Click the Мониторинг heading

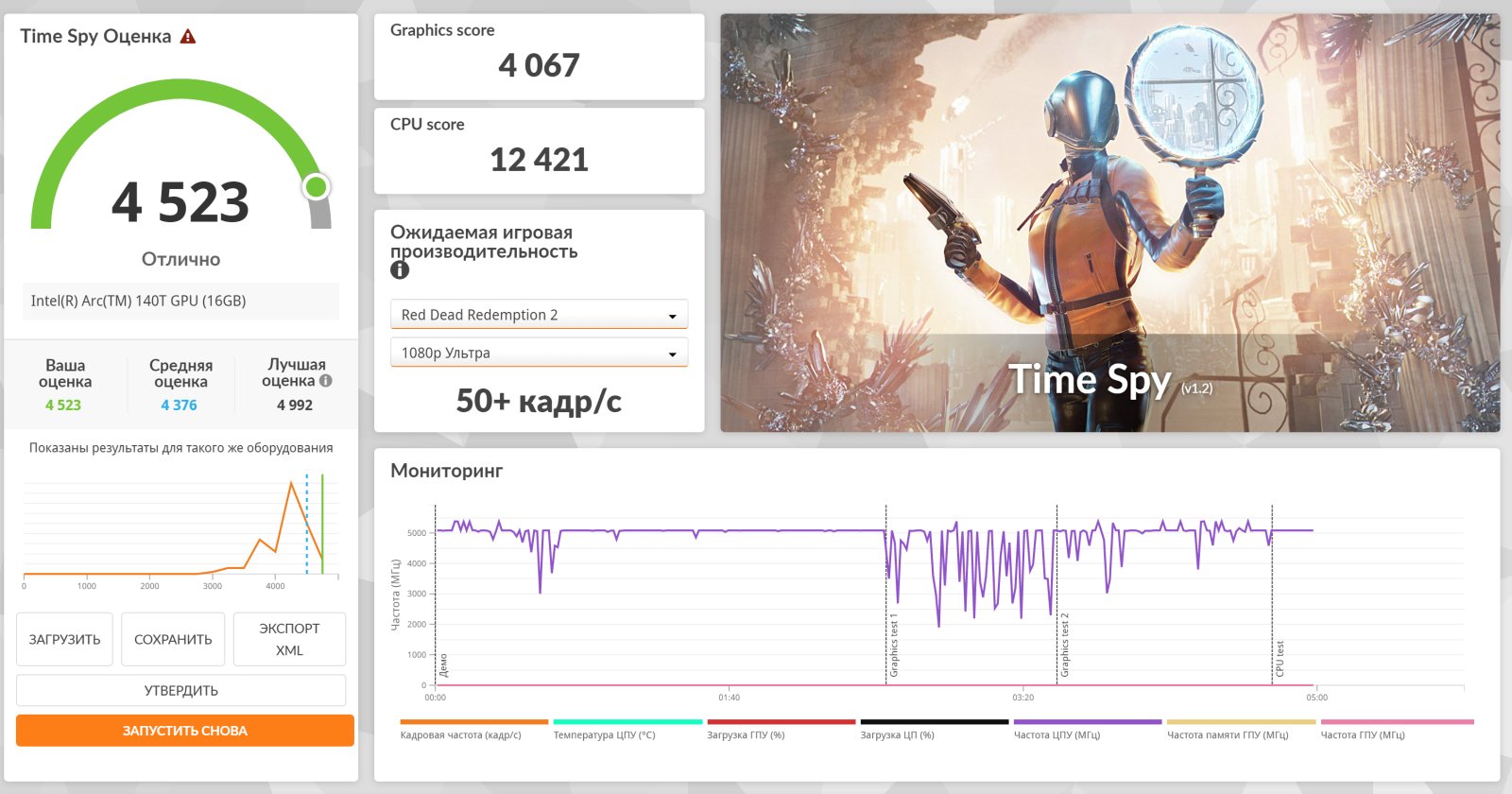pyautogui.click(x=446, y=471)
